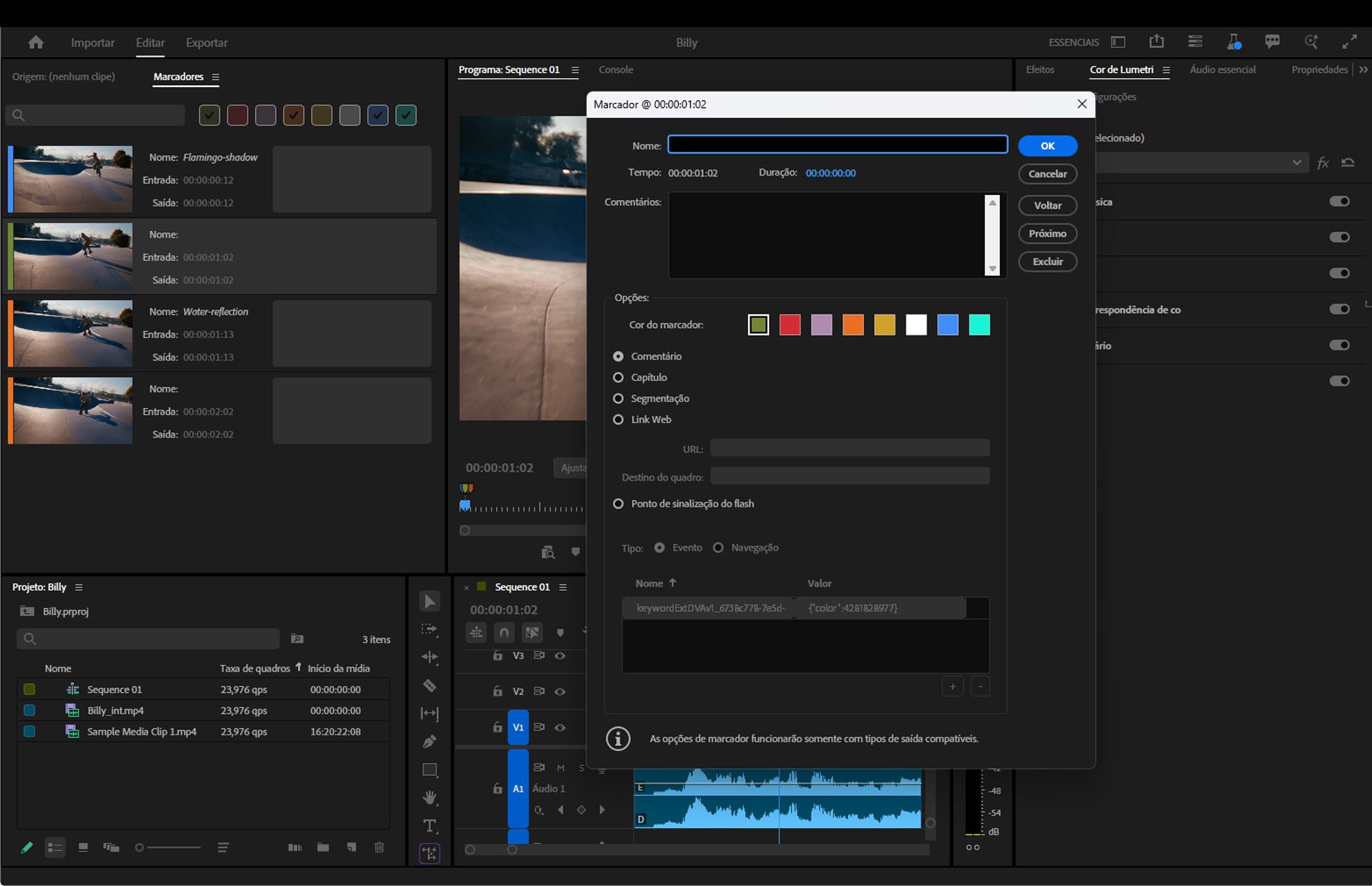Viewport: 1372px width, 886px height.
Task: Click the delete trash icon in Project panel
Action: 379,847
